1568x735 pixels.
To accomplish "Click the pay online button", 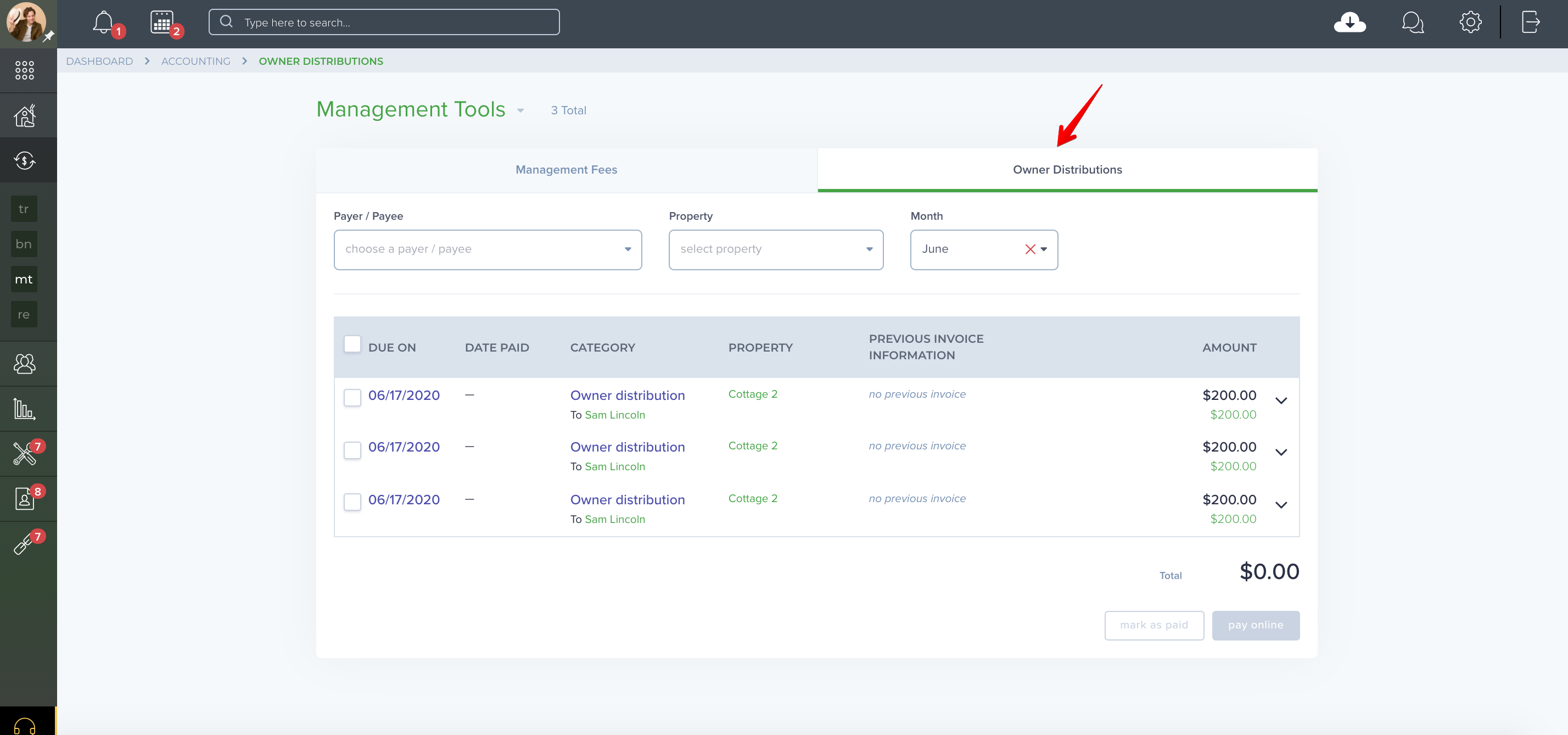I will click(1256, 625).
